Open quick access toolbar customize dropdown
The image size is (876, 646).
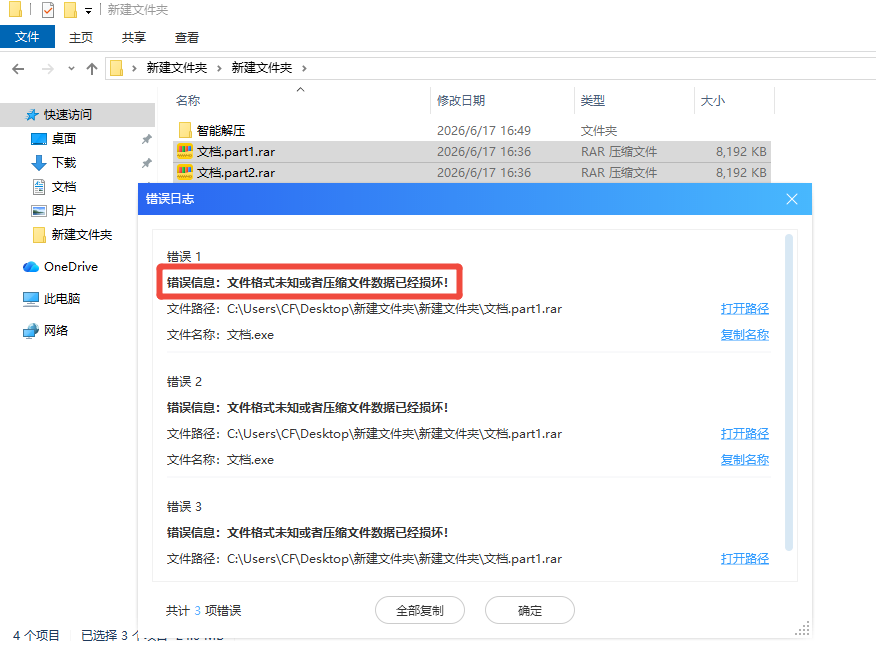coord(88,10)
